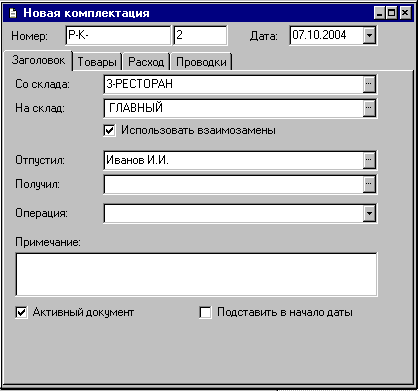Browse warehouses for the Со склада field
Screen dimensions: 418x391
369,84
